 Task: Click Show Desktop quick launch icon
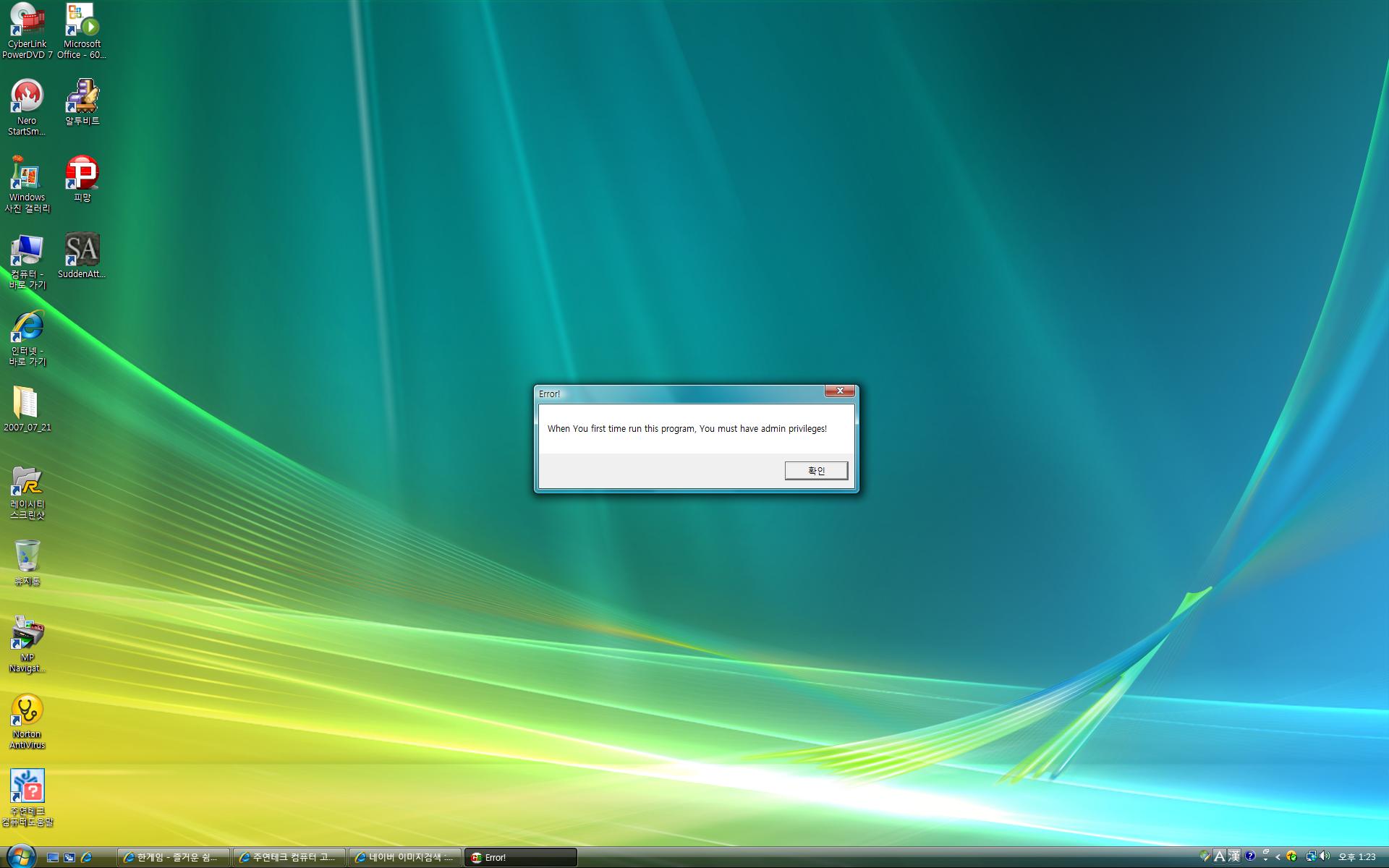click(53, 857)
